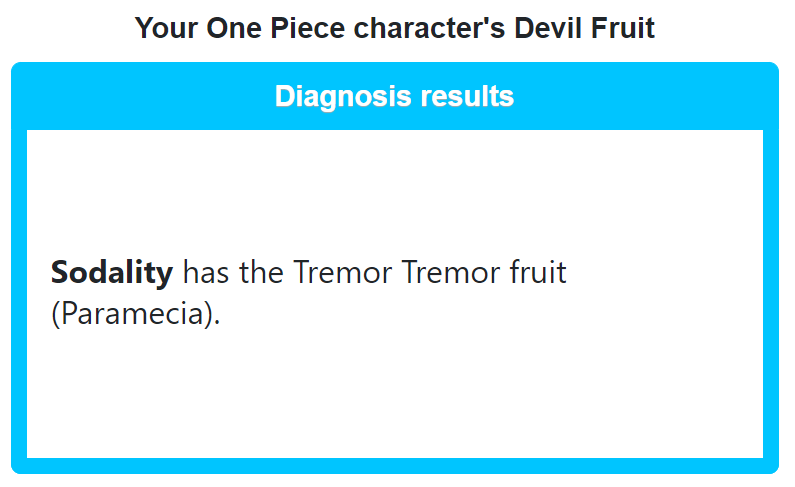Viewport: 795px width, 487px height.
Task: Click the word fruit in result text
Action: (538, 272)
